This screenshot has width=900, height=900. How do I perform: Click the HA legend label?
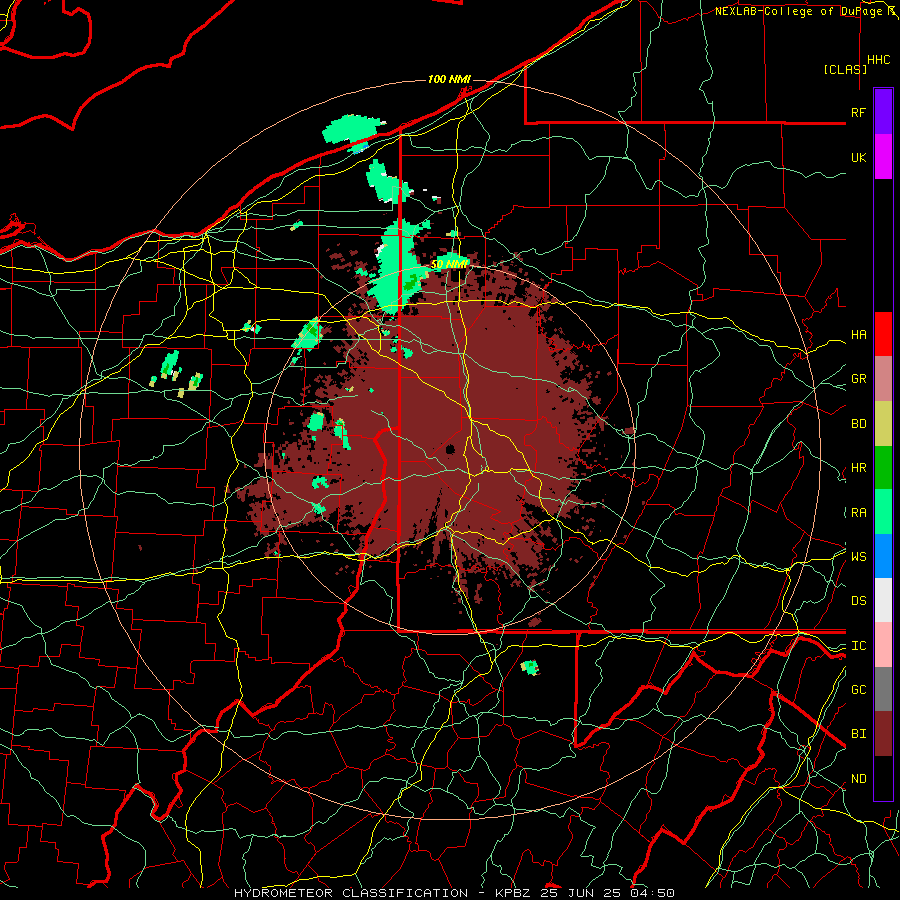coord(858,335)
